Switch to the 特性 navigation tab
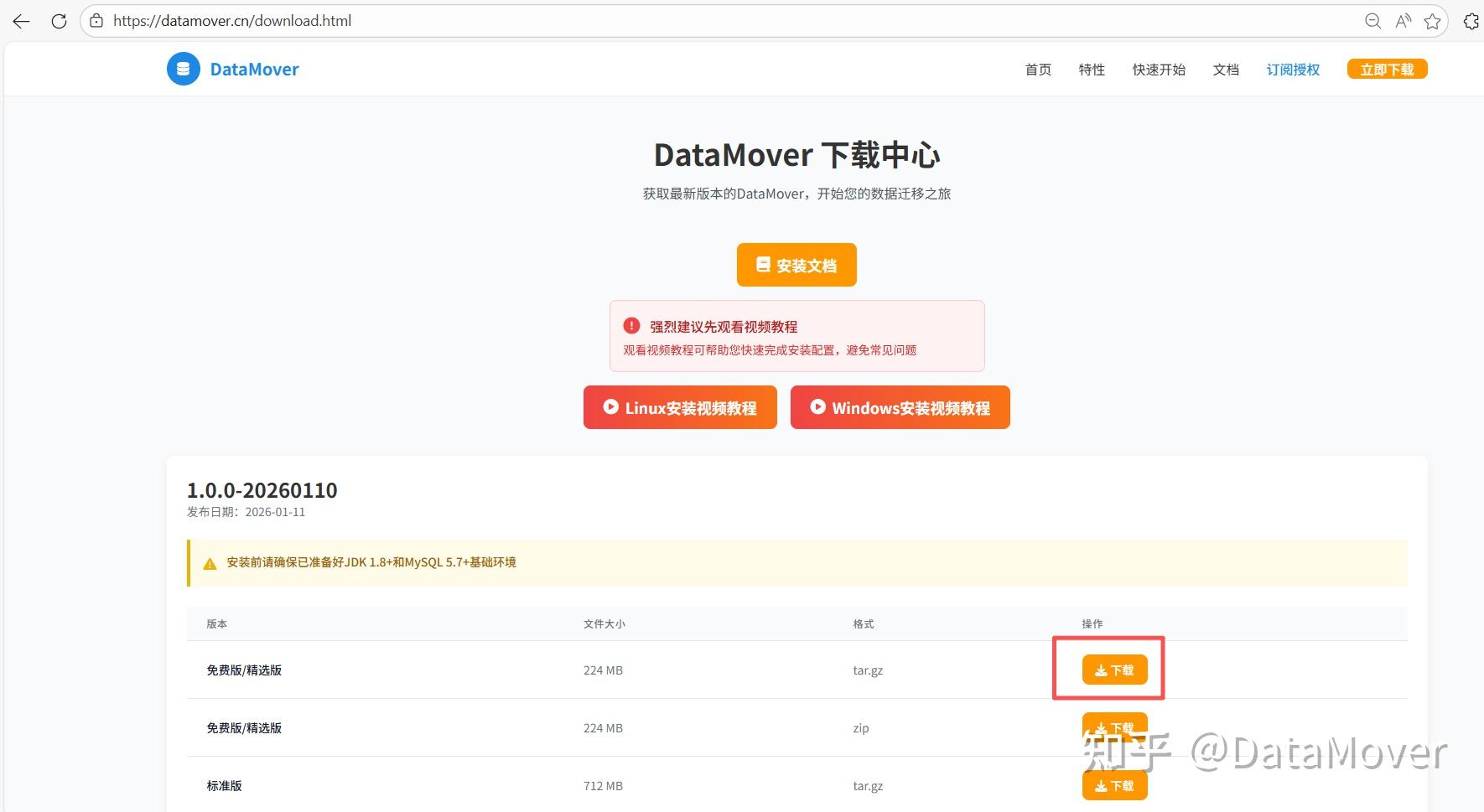Screen dimensions: 1484x812 [1091, 70]
